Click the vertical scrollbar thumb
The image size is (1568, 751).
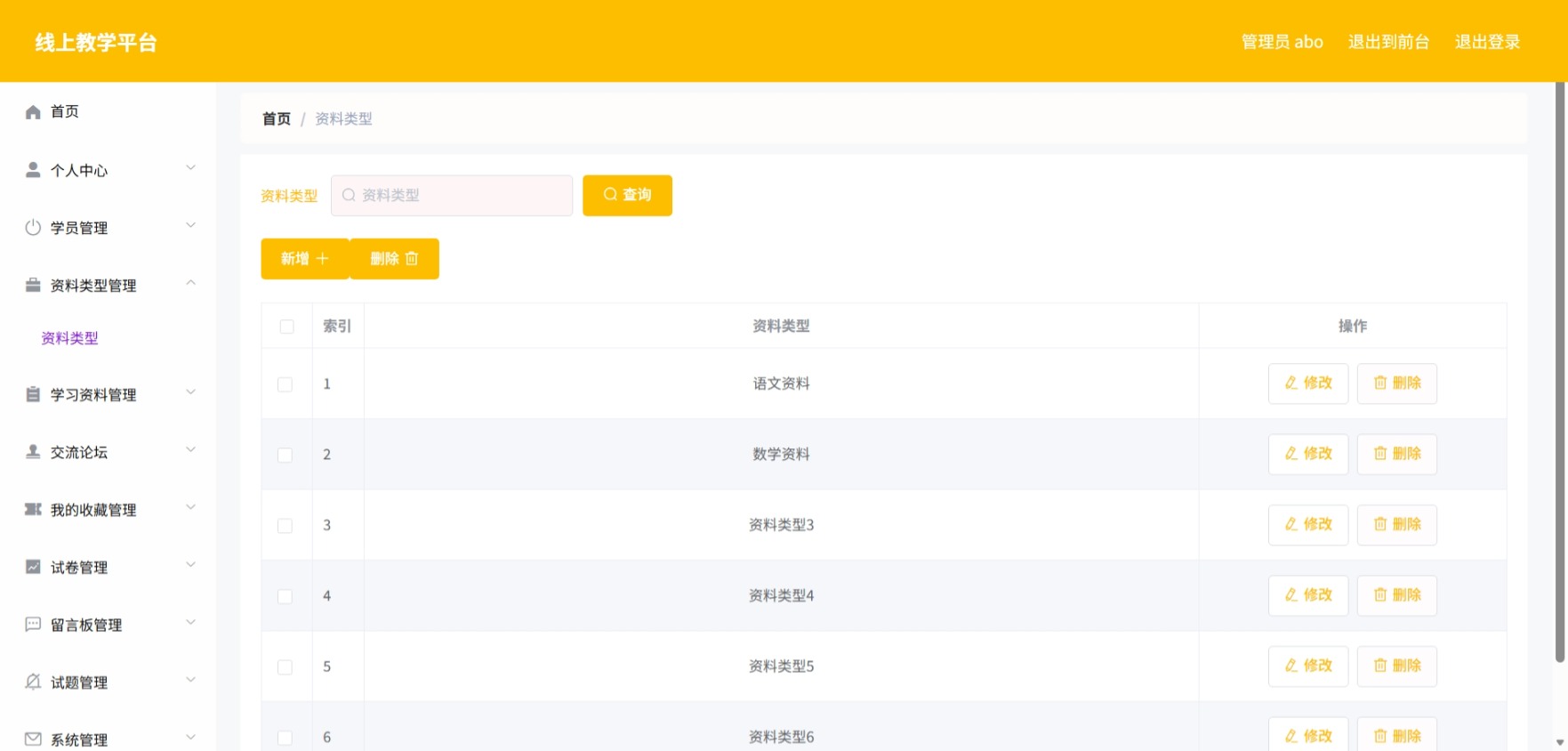coord(1560,372)
